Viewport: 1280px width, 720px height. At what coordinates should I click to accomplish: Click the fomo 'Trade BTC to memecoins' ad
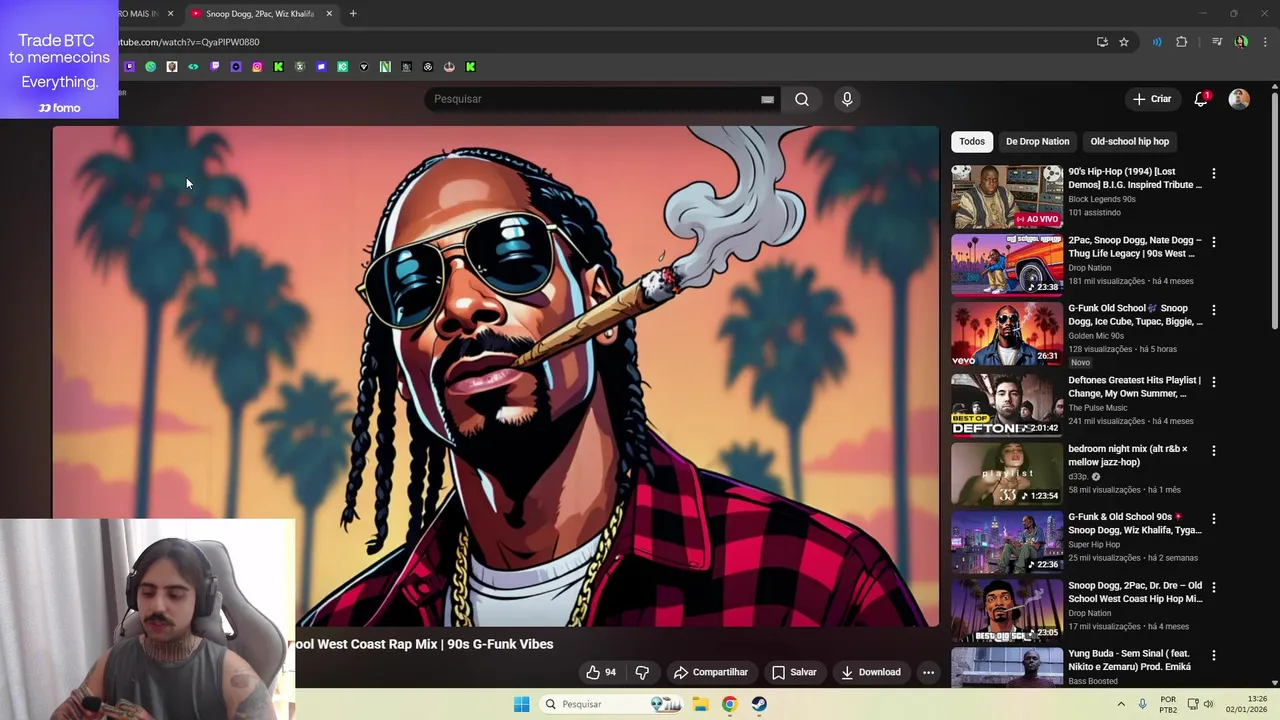point(59,59)
